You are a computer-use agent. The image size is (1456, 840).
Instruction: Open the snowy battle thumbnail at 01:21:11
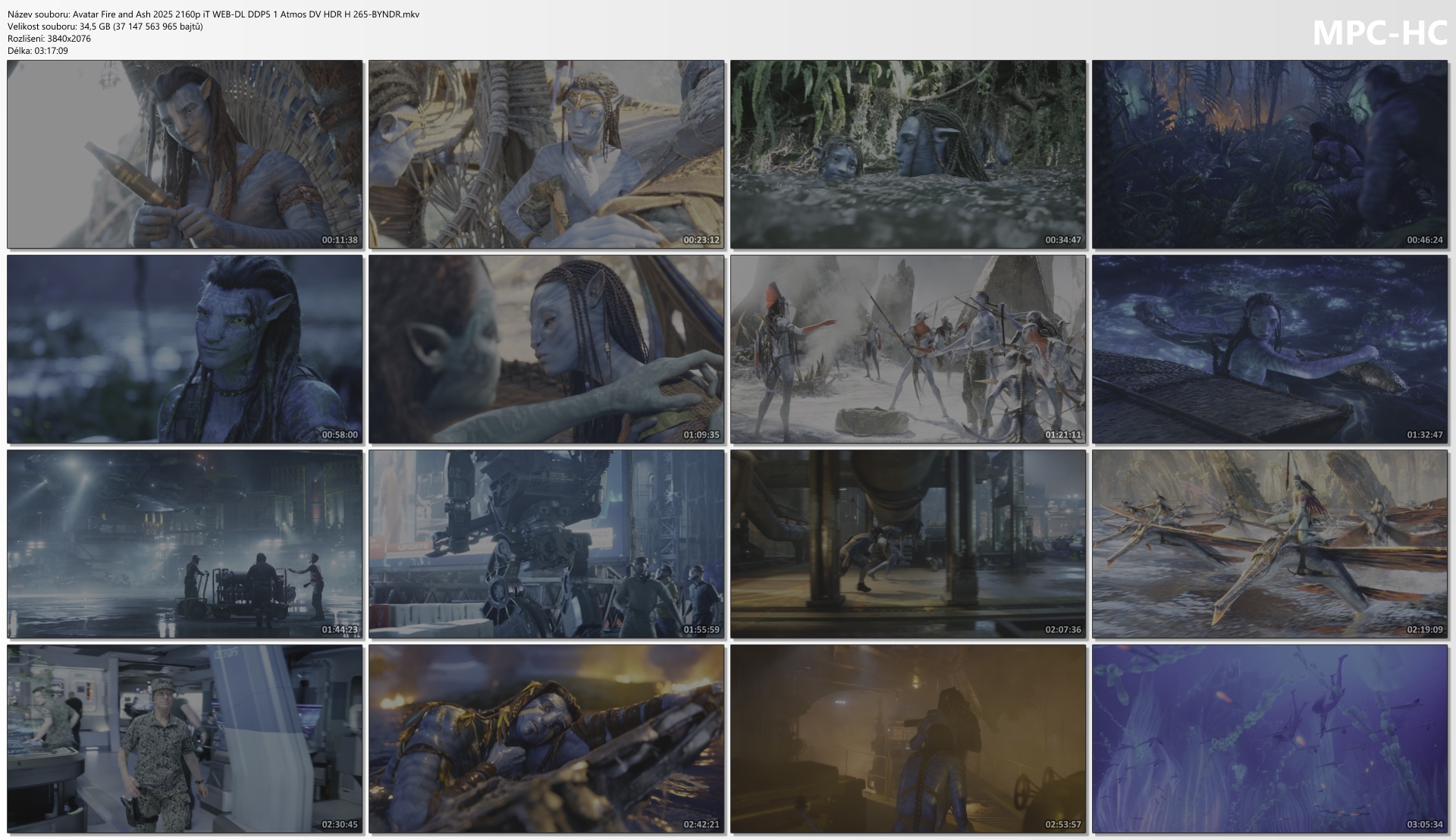click(x=908, y=349)
